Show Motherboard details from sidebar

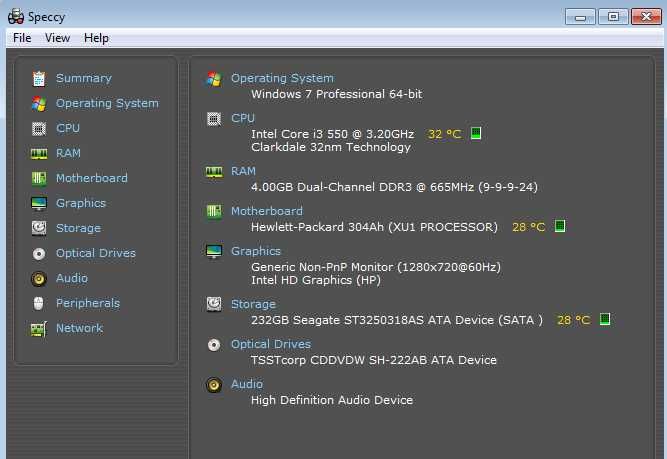tap(92, 178)
